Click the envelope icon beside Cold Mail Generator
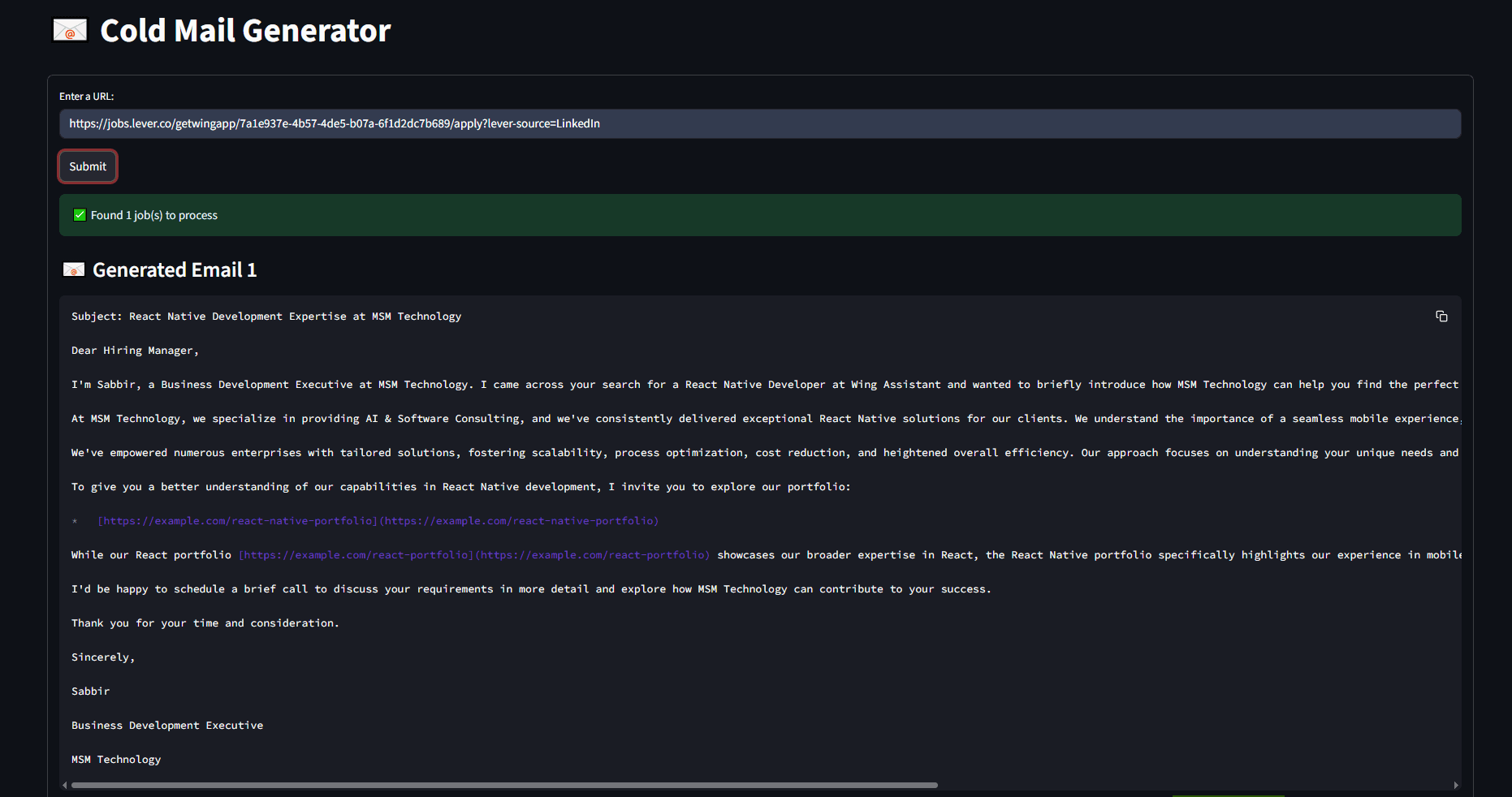The image size is (1512, 797). [70, 31]
